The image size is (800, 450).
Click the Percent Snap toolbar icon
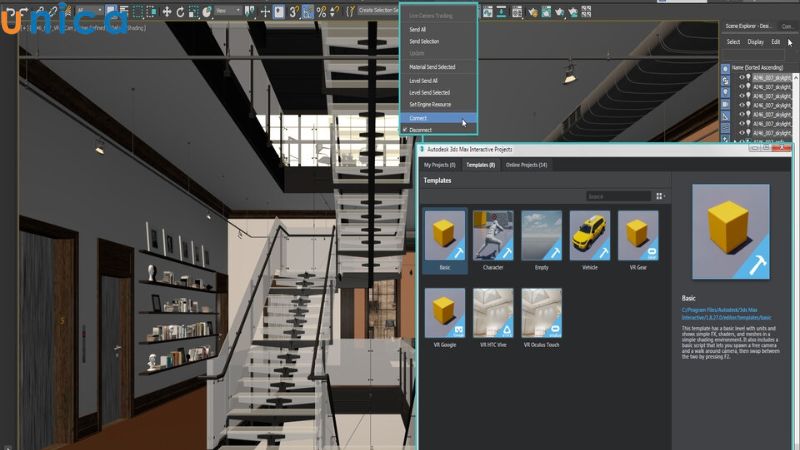pyautogui.click(x=322, y=12)
